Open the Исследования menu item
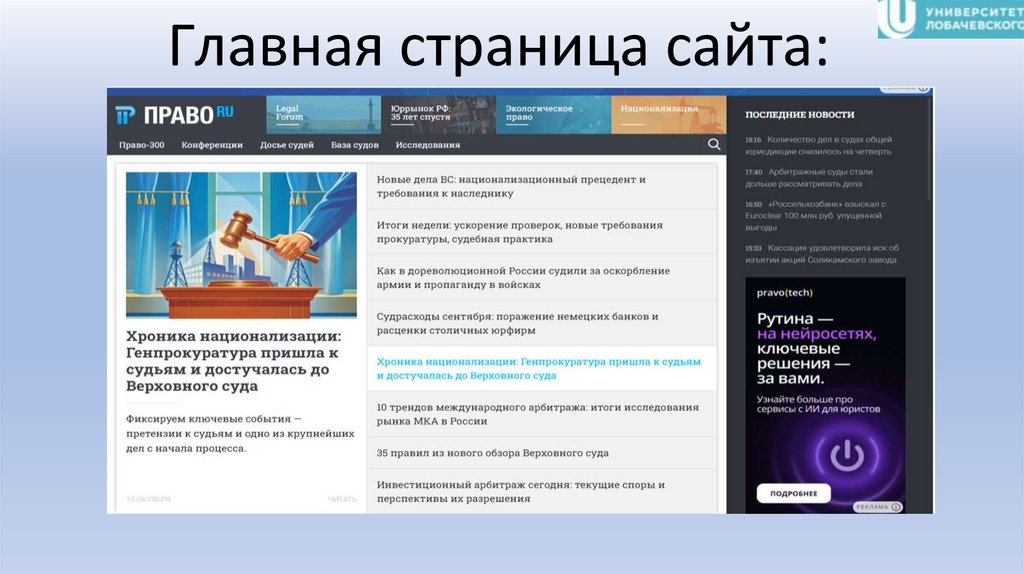Screen dimensions: 1024x574 point(428,145)
